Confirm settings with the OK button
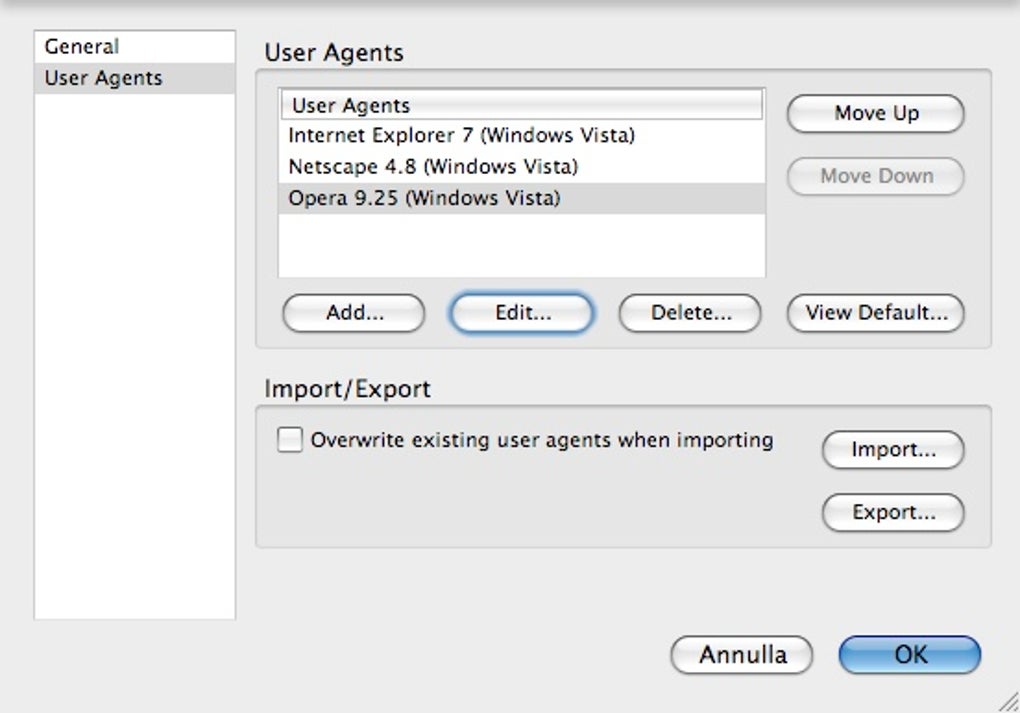Screen dimensions: 1020x713 tap(910, 656)
